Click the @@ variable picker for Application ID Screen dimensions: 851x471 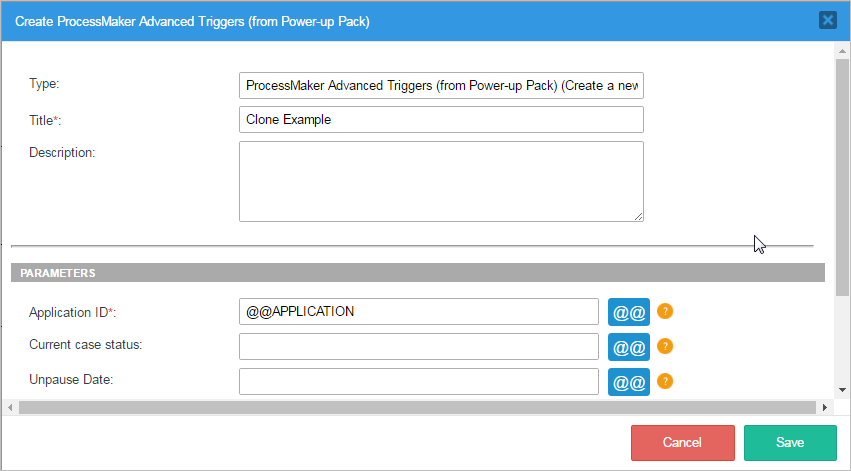pos(629,312)
